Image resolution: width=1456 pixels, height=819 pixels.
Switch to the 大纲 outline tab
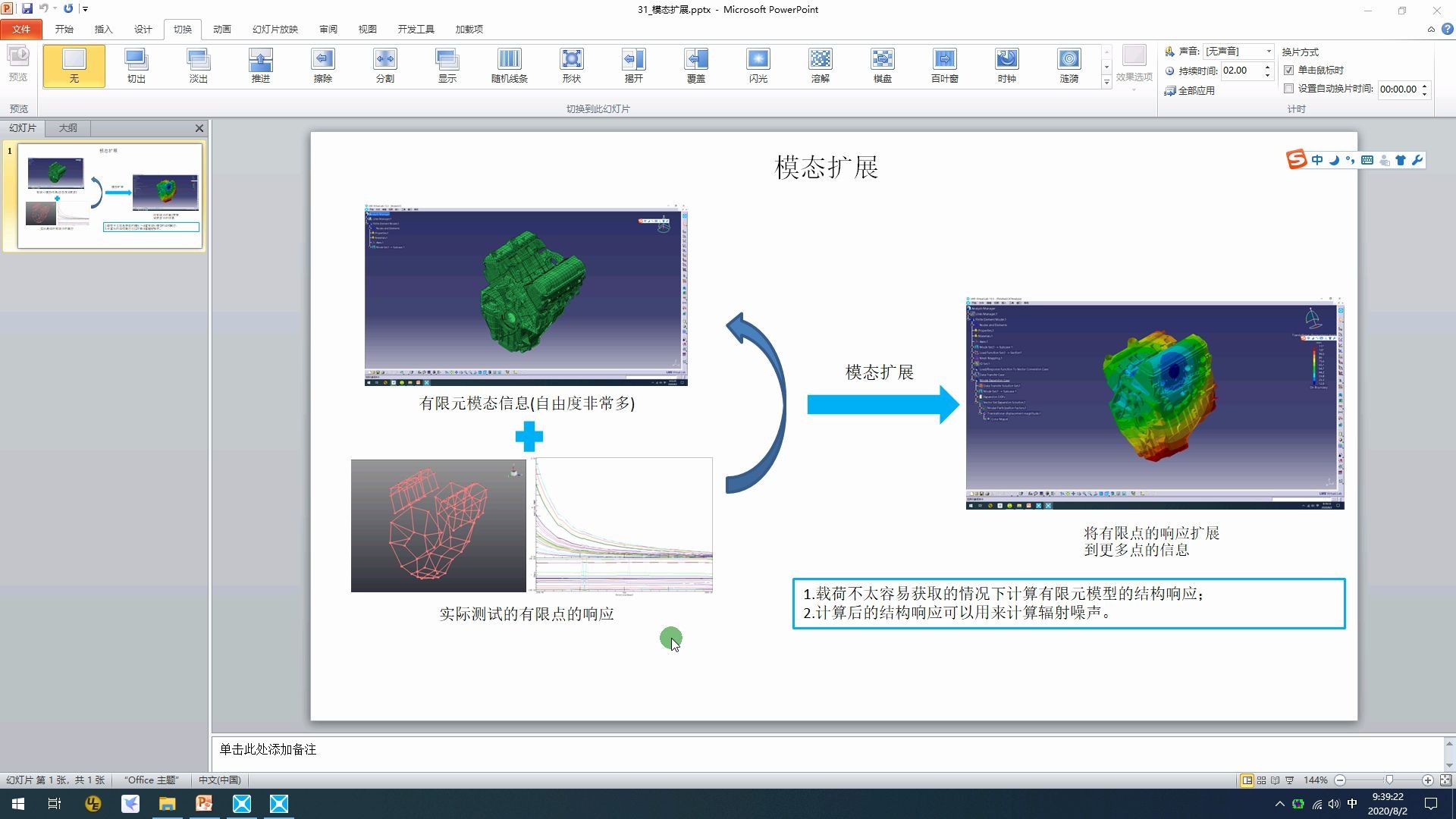point(68,128)
